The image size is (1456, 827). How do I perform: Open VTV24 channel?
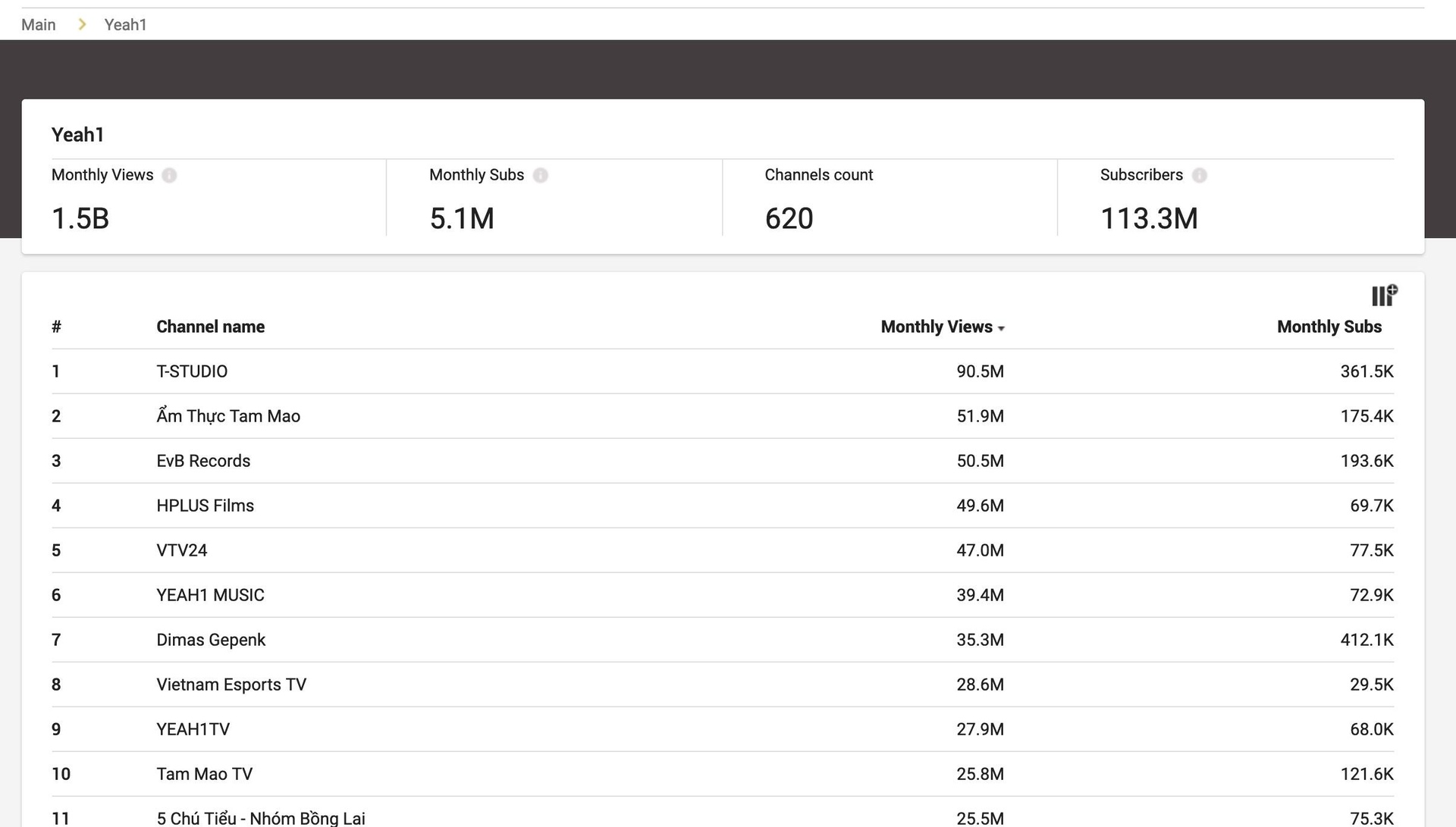pyautogui.click(x=181, y=550)
